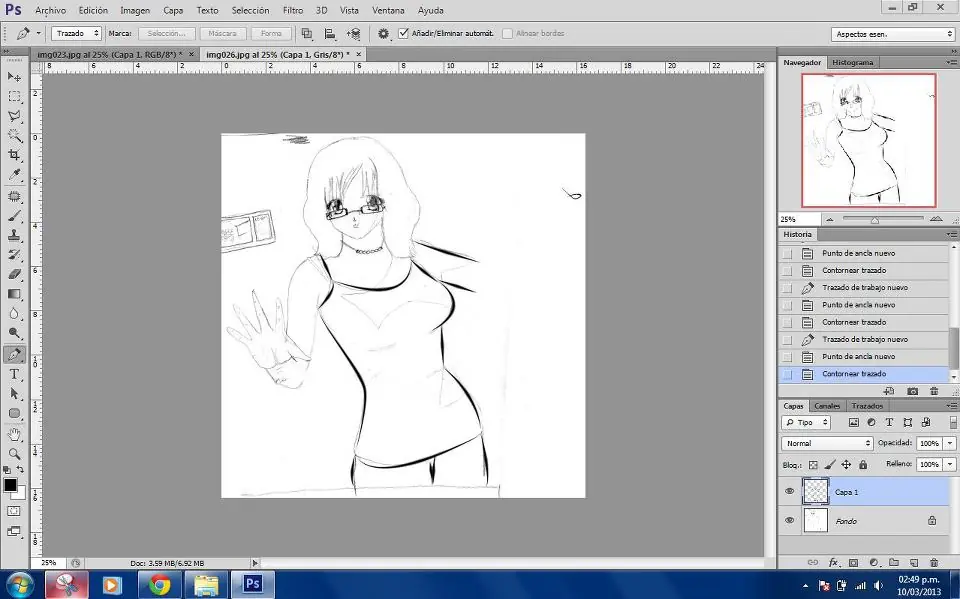The height and width of the screenshot is (599, 960).
Task: Hide the Fondo layer
Action: (x=789, y=521)
